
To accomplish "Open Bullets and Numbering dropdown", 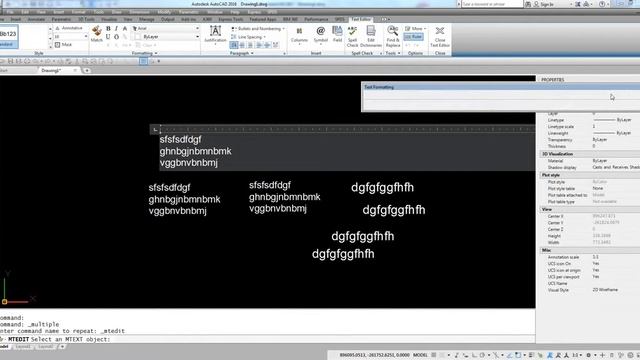I will 258,29.
